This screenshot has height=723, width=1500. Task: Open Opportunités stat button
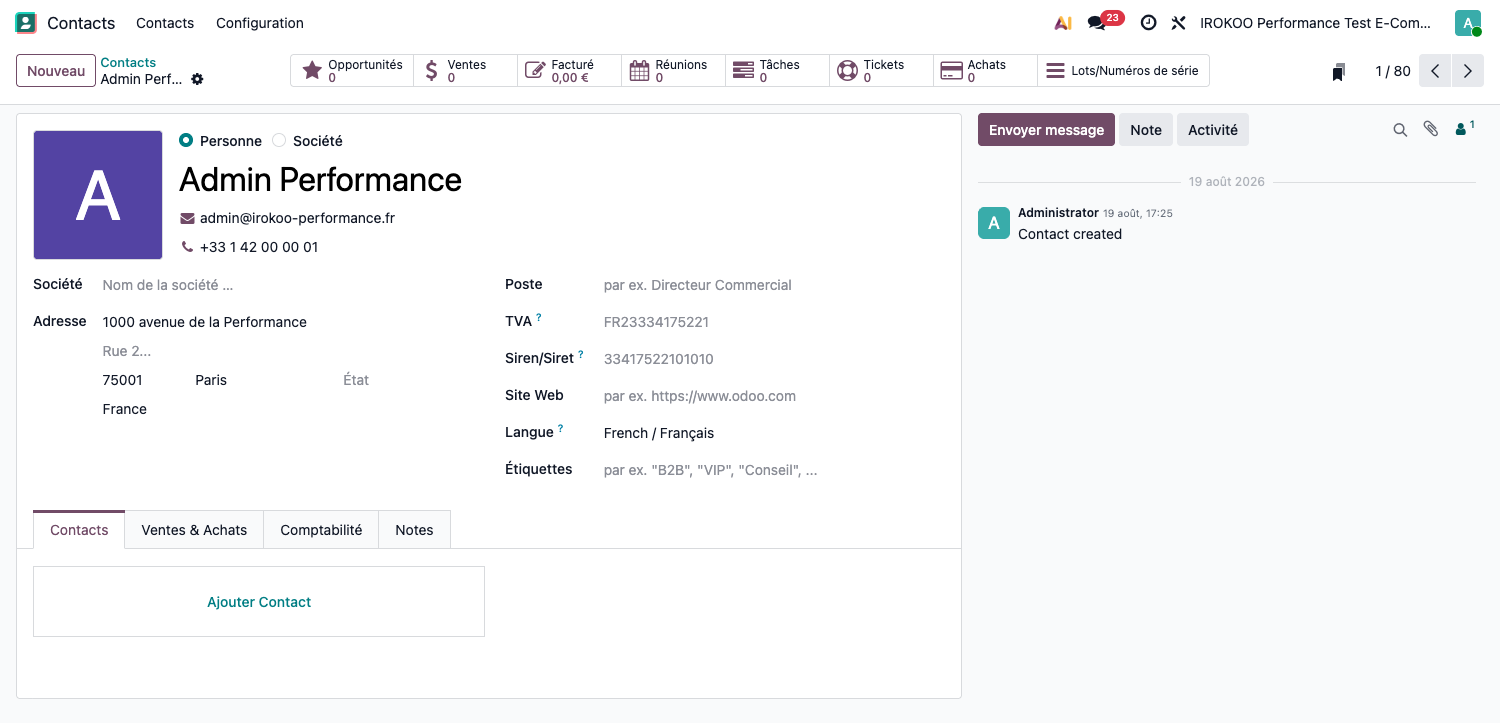[352, 71]
